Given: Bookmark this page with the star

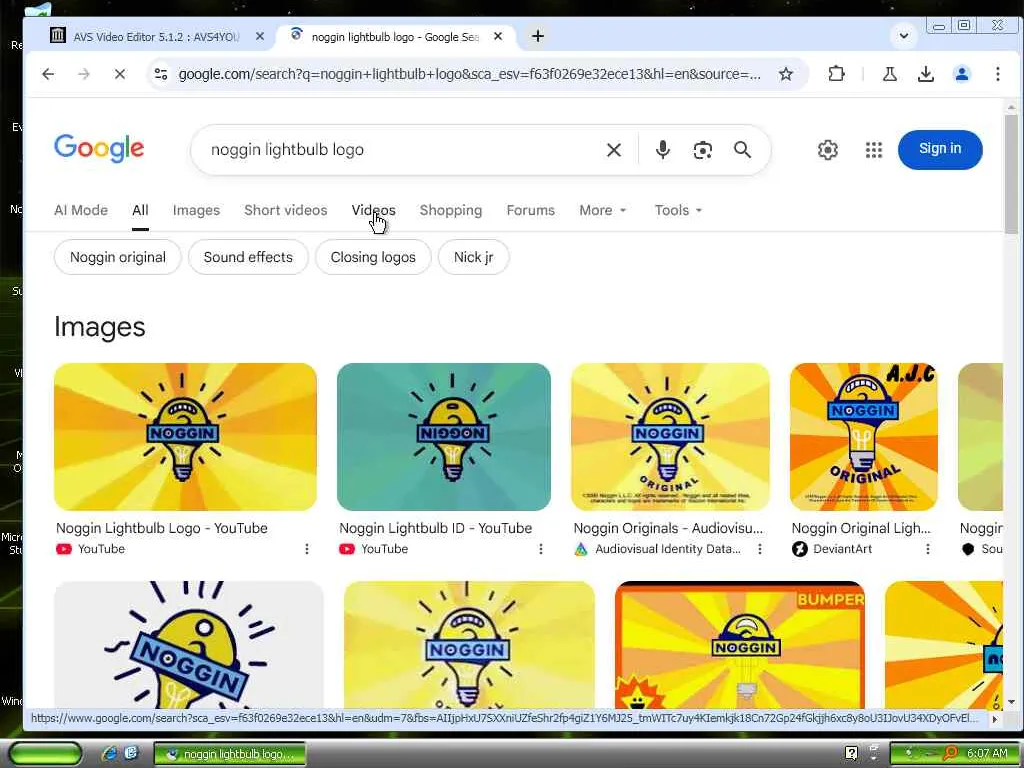Looking at the screenshot, I should coord(786,74).
